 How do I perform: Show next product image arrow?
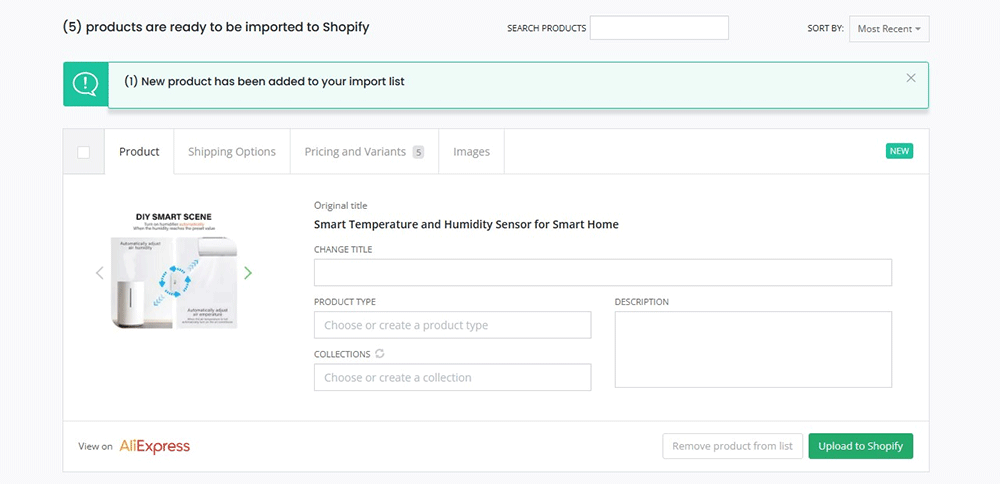pyautogui.click(x=248, y=273)
